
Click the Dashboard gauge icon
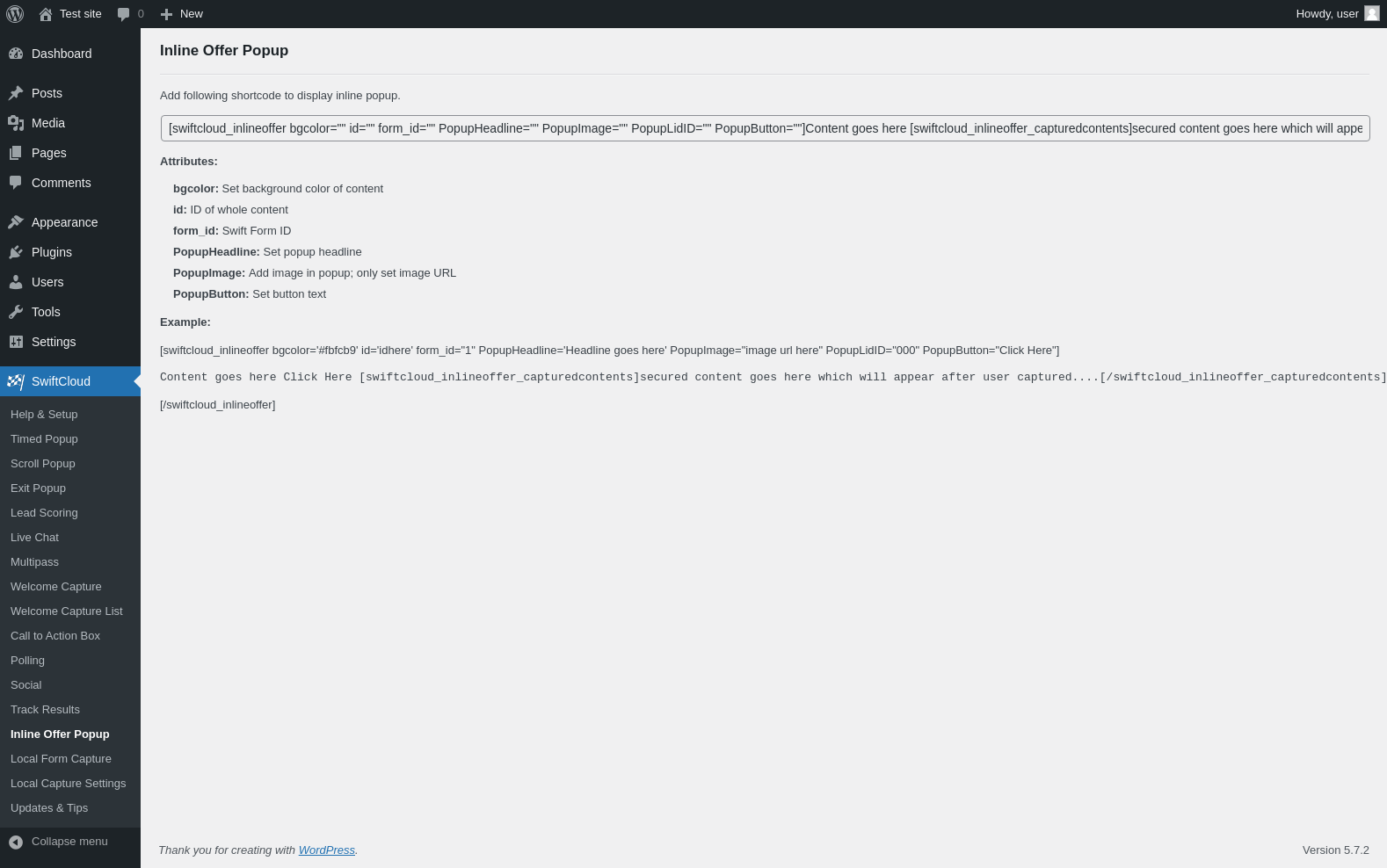[x=16, y=54]
